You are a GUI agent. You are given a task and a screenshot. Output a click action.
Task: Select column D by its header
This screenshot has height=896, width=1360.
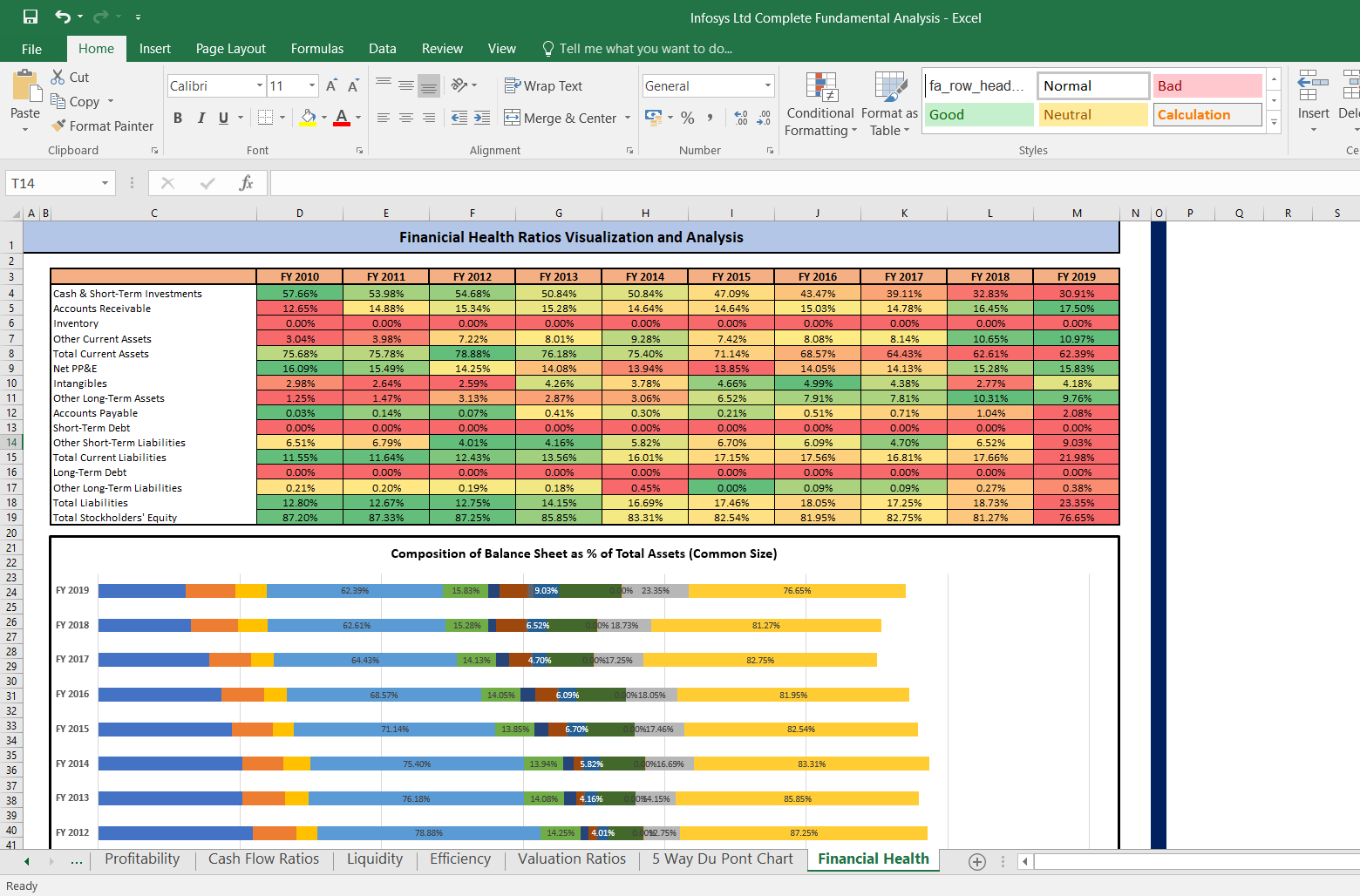300,214
